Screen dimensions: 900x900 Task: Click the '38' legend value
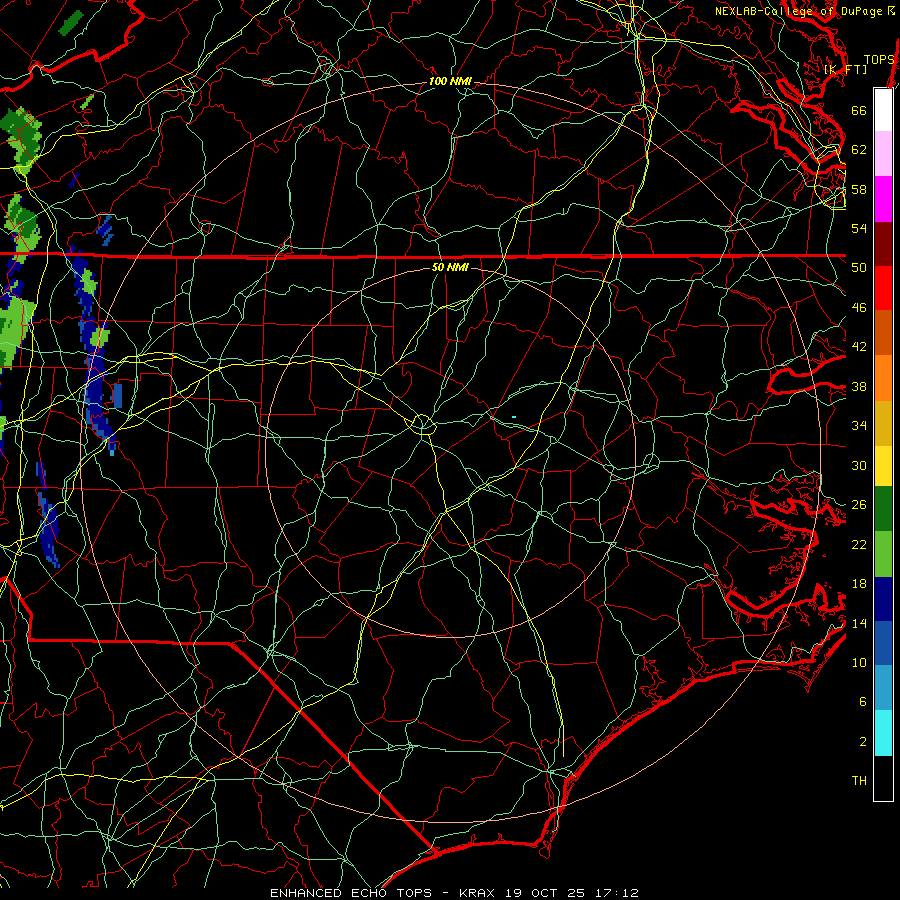tap(859, 387)
